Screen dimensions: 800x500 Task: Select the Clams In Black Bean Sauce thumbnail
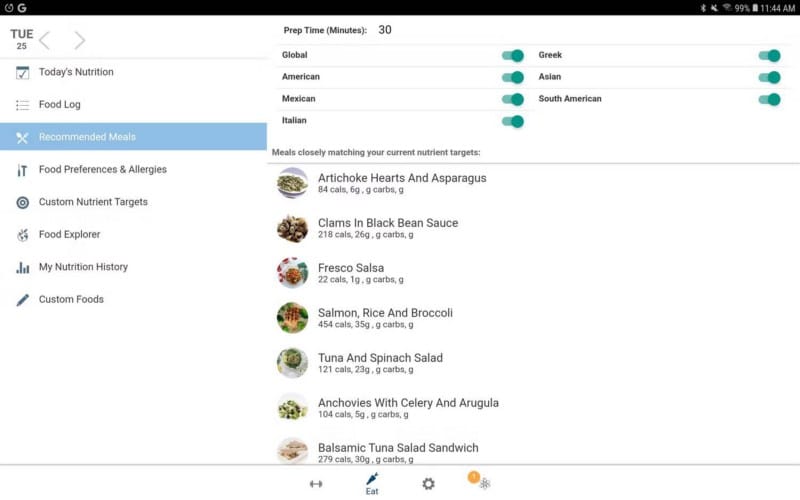point(292,228)
